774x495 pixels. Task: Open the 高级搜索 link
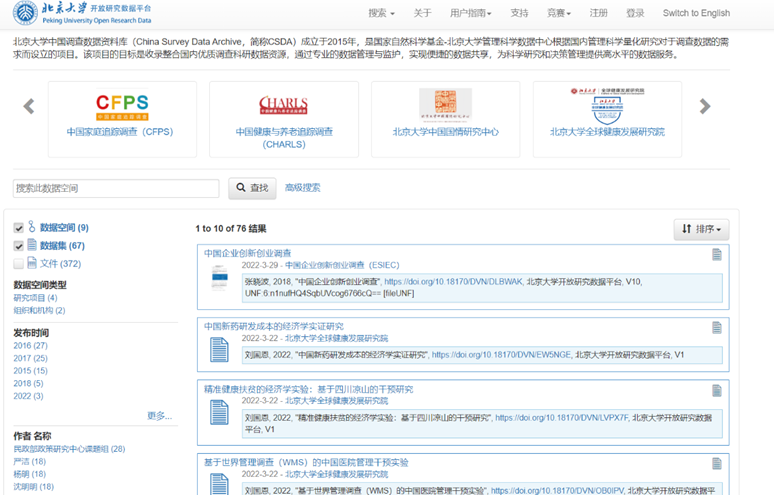pyautogui.click(x=302, y=188)
